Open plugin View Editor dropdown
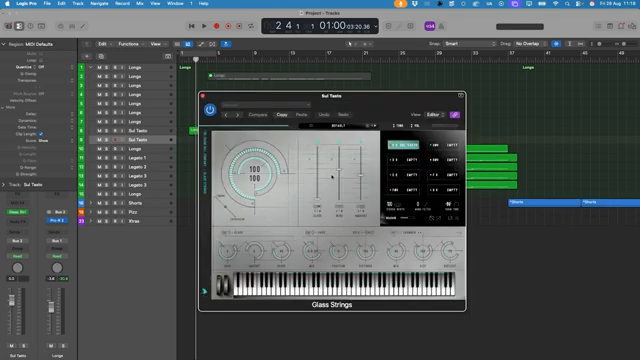This screenshot has height=360, width=640. 435,115
